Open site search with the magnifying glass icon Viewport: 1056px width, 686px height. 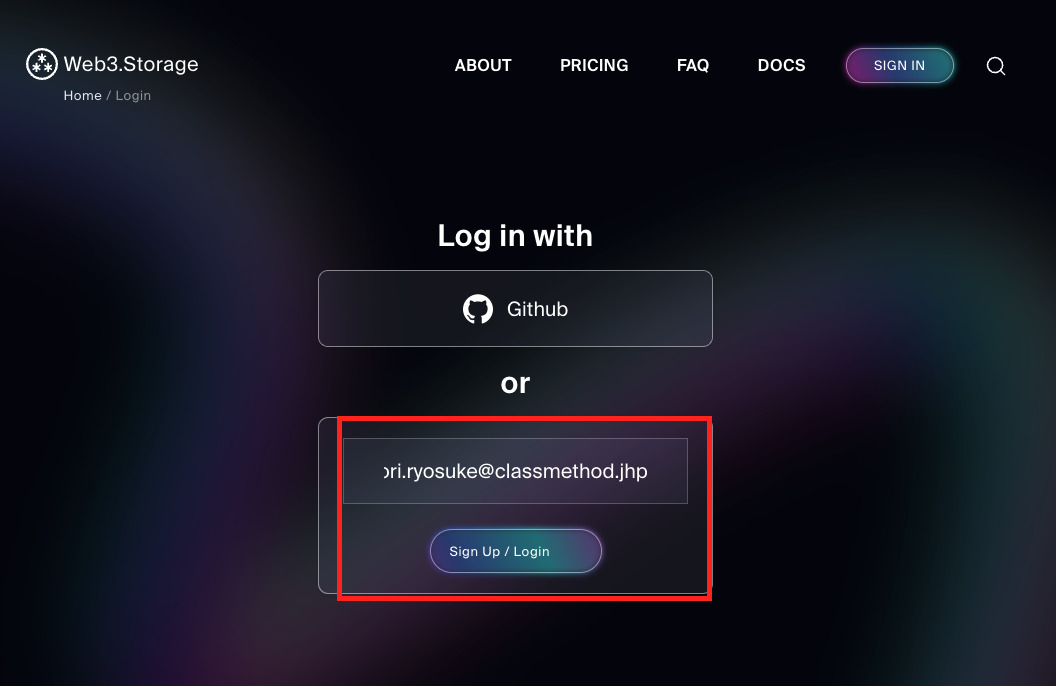coord(996,65)
